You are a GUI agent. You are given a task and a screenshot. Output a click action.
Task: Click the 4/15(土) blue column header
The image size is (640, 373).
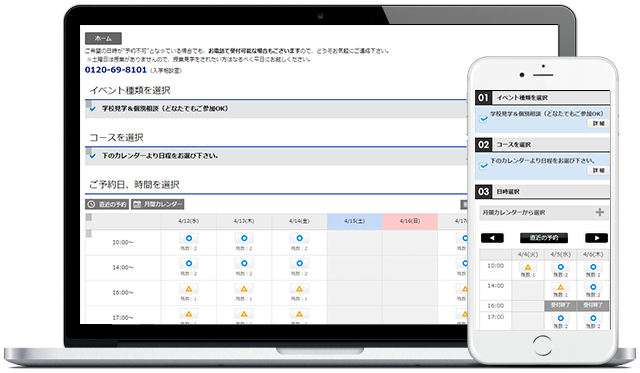click(x=355, y=221)
